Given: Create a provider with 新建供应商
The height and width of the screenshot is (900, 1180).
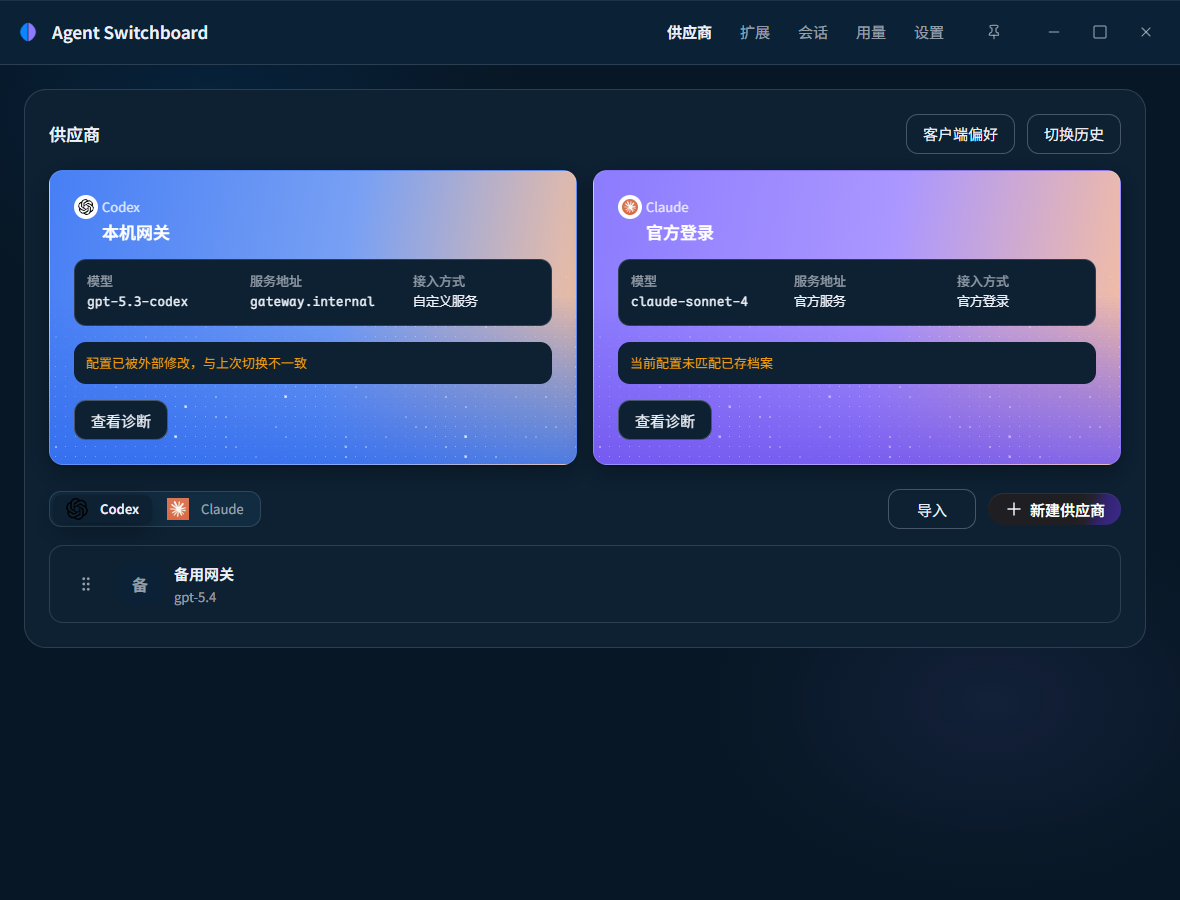Looking at the screenshot, I should pyautogui.click(x=1054, y=509).
